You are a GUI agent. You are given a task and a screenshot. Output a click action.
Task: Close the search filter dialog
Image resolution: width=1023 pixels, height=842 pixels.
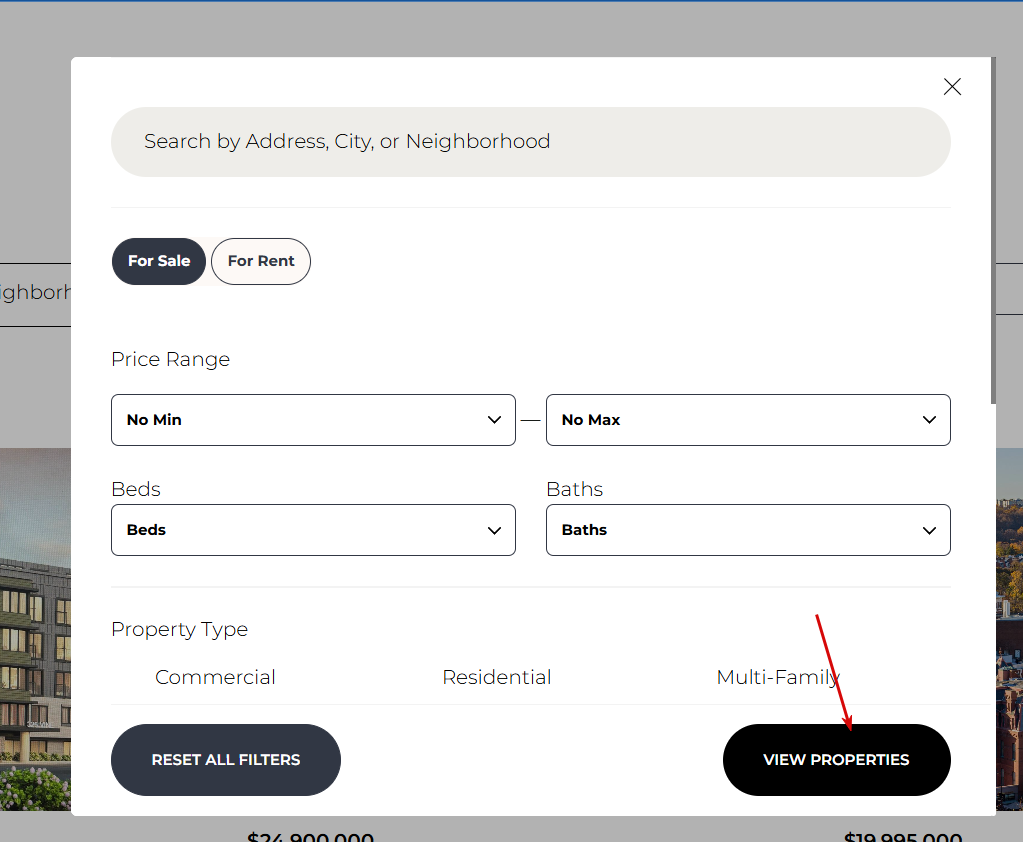[x=952, y=87]
